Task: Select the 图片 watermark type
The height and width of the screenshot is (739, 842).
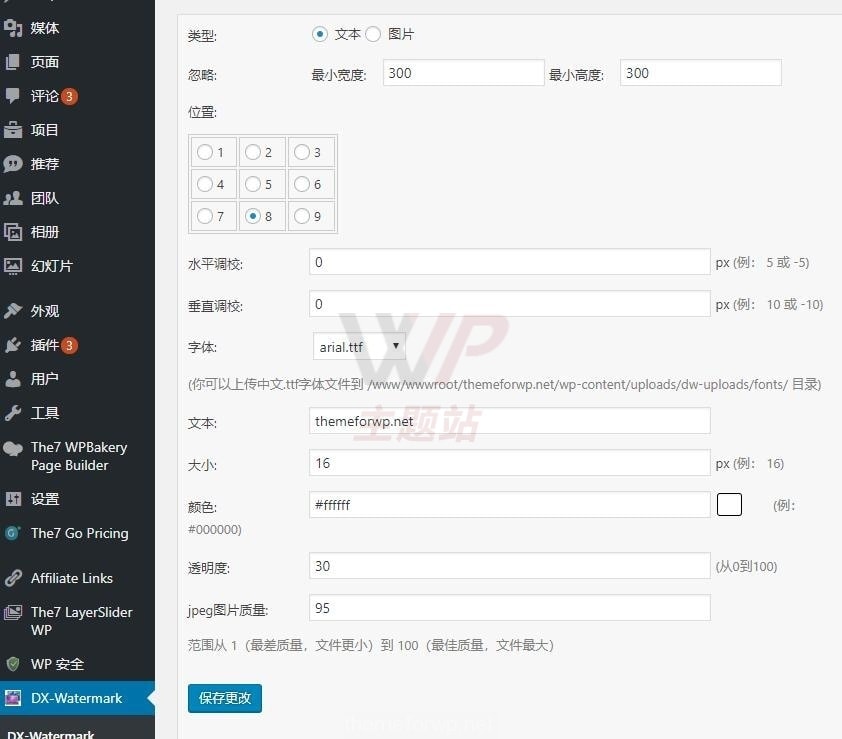Action: click(372, 33)
